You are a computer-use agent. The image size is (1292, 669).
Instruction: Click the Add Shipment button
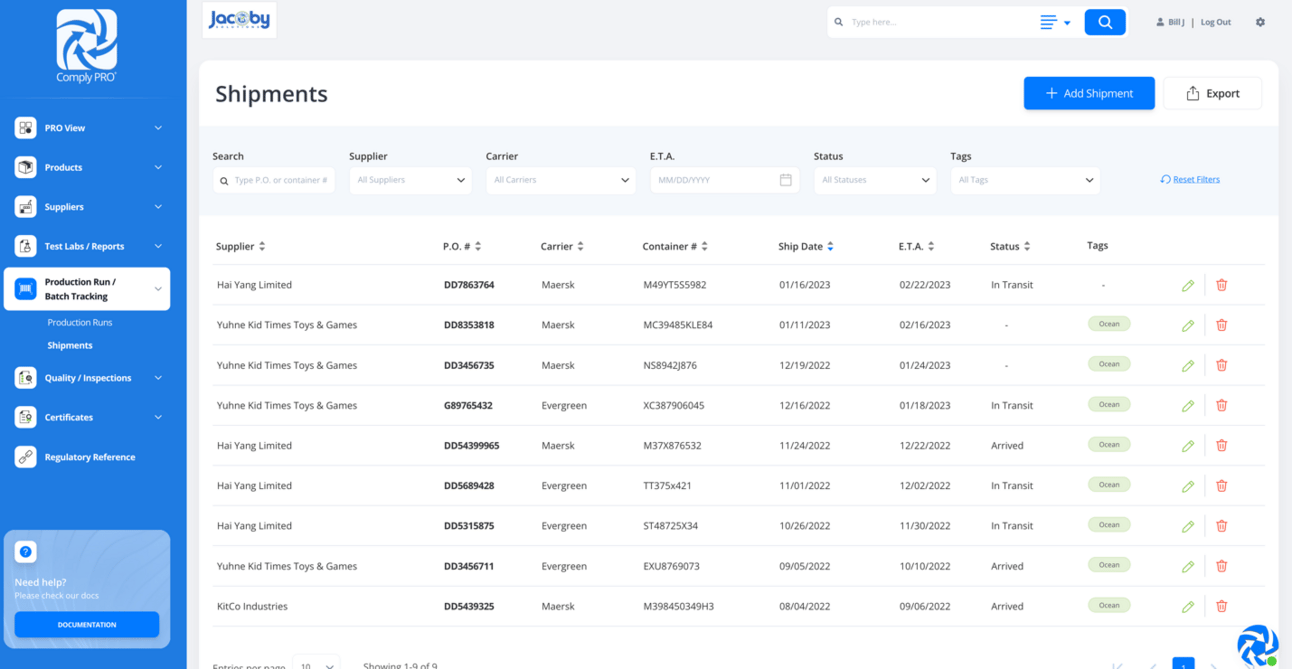click(x=1088, y=93)
